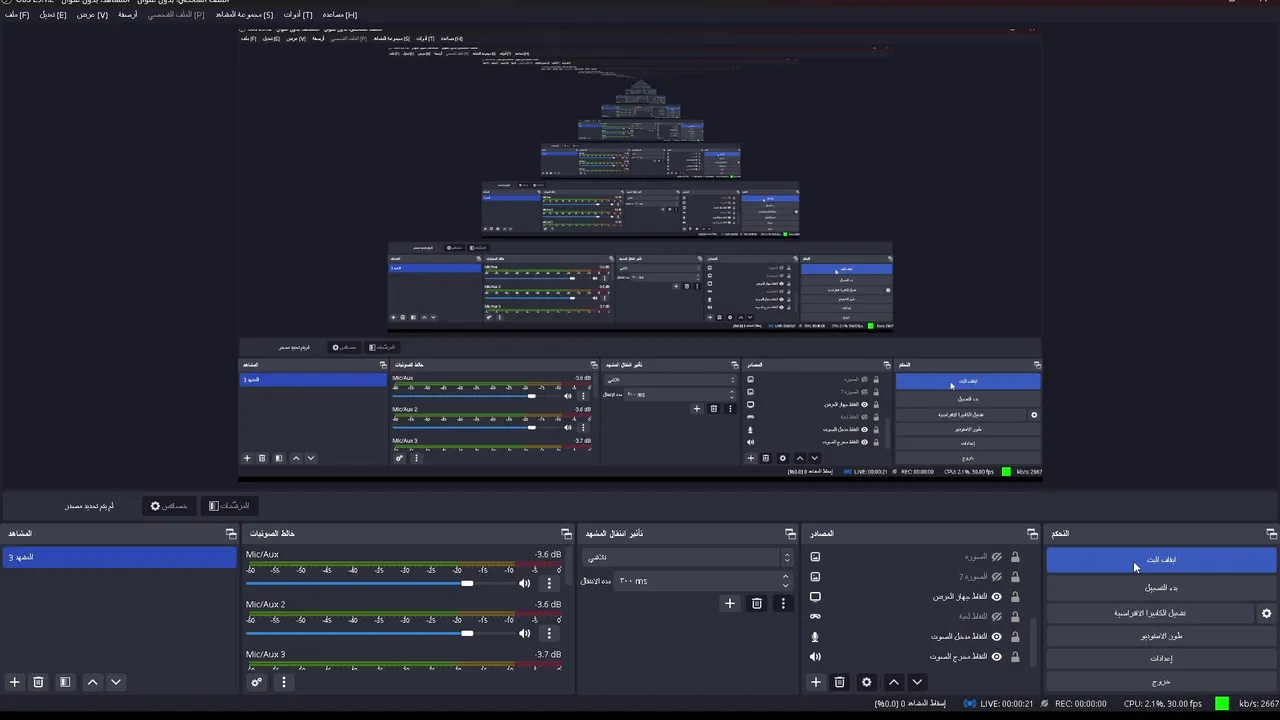Undock the Controls (التحكم) panel
Screen dimensions: 1280x720
1271,534
